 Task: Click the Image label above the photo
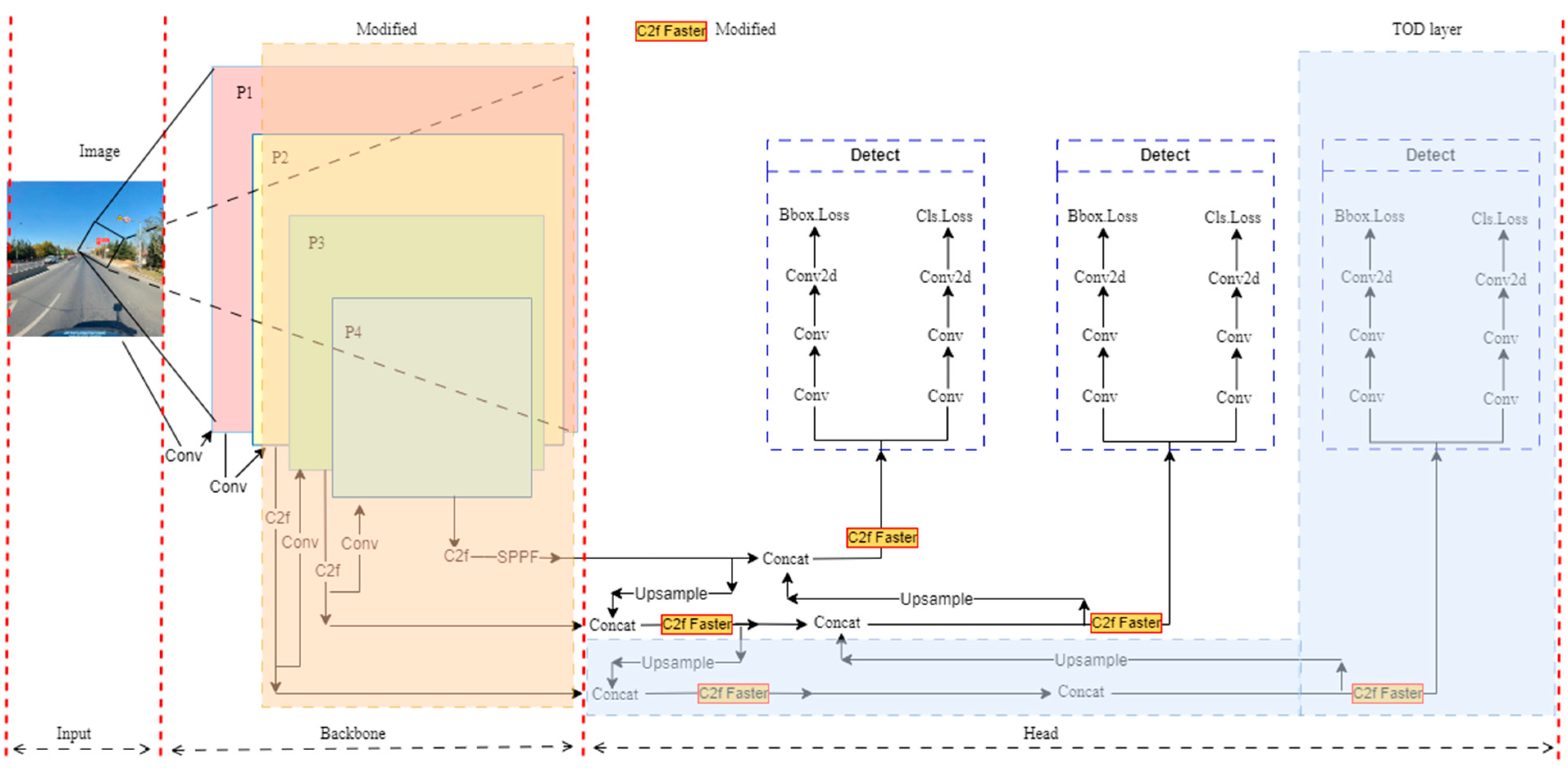coord(99,151)
